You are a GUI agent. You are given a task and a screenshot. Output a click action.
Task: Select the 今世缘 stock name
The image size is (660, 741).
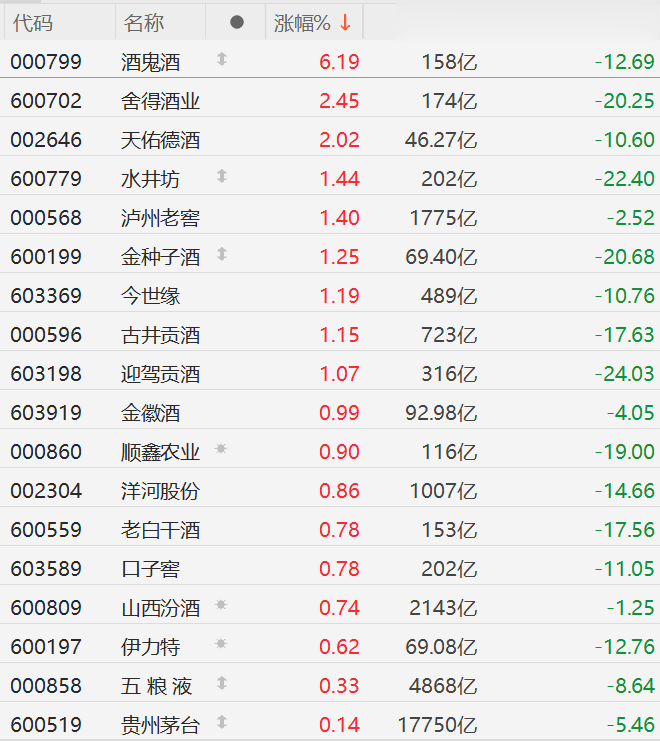[x=150, y=296]
